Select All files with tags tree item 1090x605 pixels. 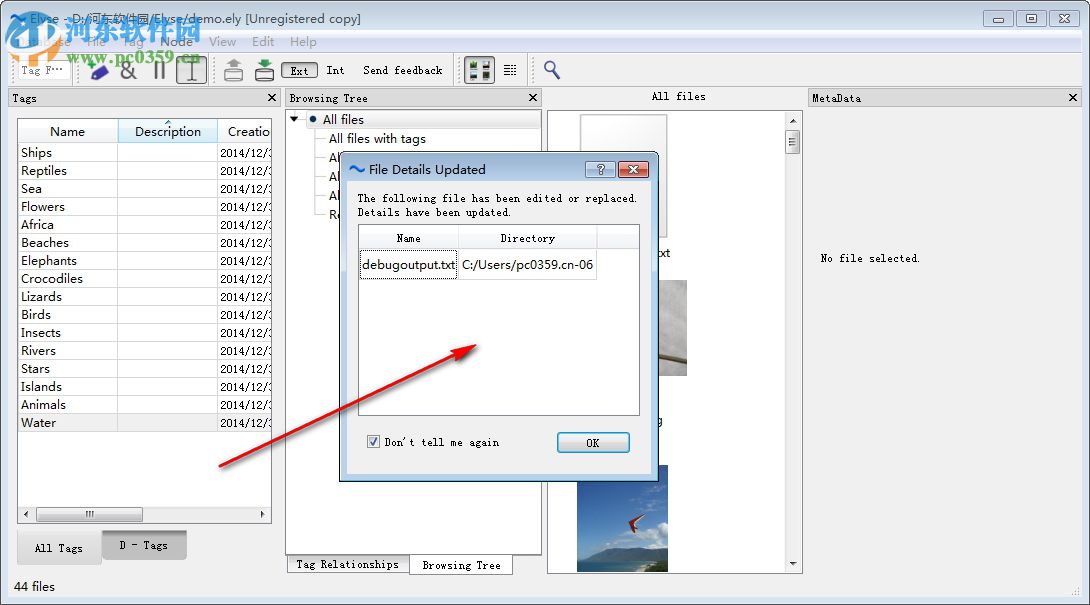377,139
